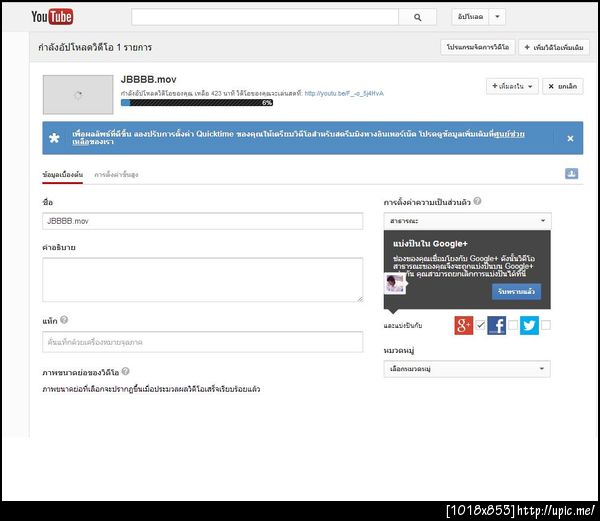600x521 pixels.
Task: Click the Facebook share icon
Action: point(496,326)
